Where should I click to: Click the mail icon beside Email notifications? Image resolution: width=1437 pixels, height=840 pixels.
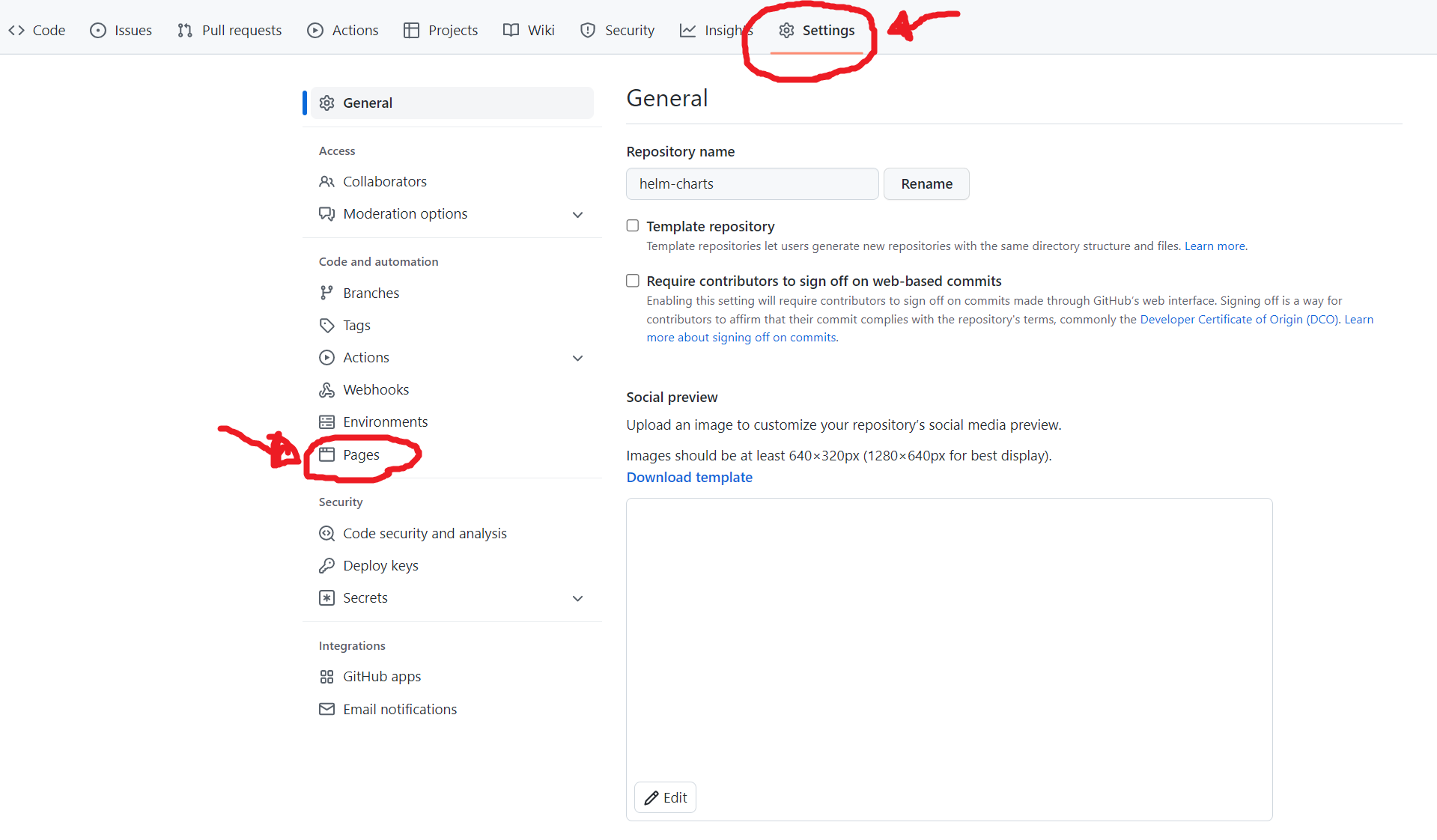pyautogui.click(x=326, y=709)
